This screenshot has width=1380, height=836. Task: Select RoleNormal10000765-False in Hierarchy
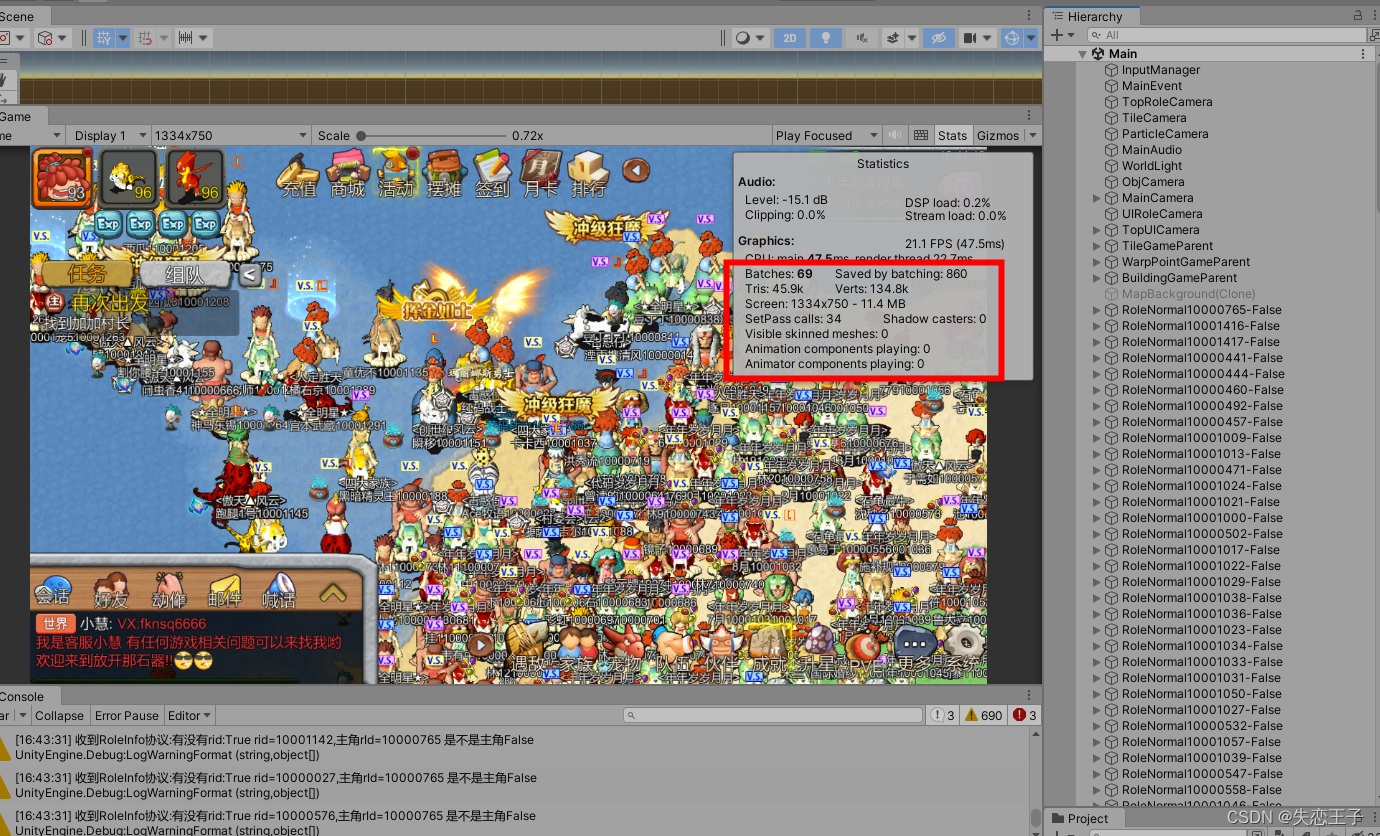tap(1201, 310)
